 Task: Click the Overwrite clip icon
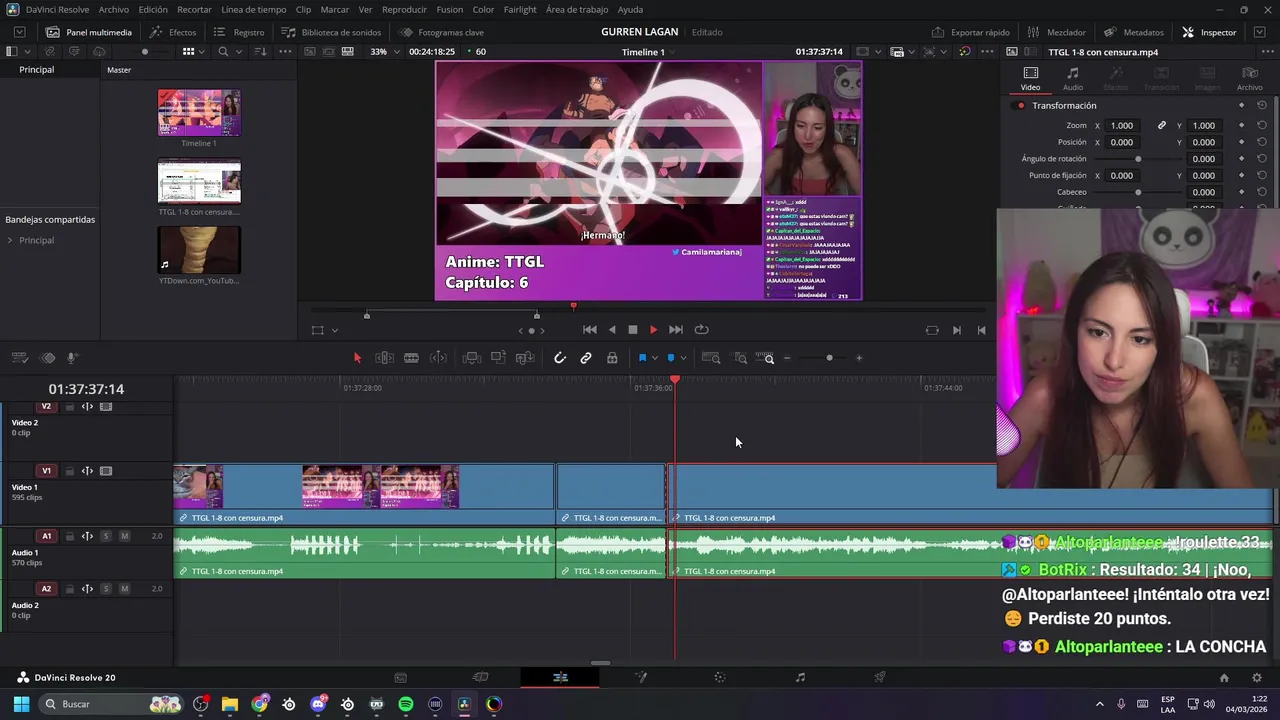[498, 358]
